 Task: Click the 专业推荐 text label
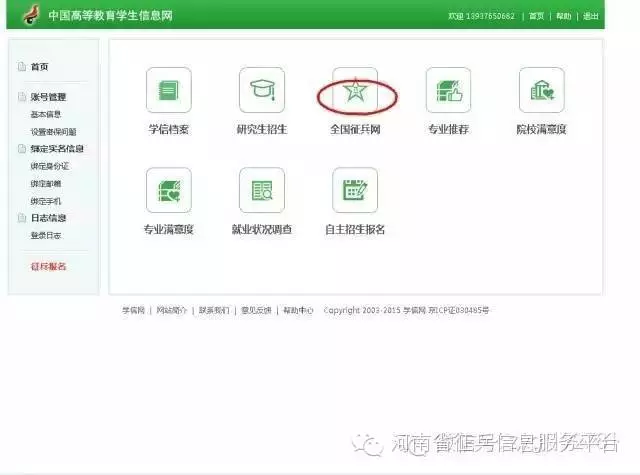448,129
